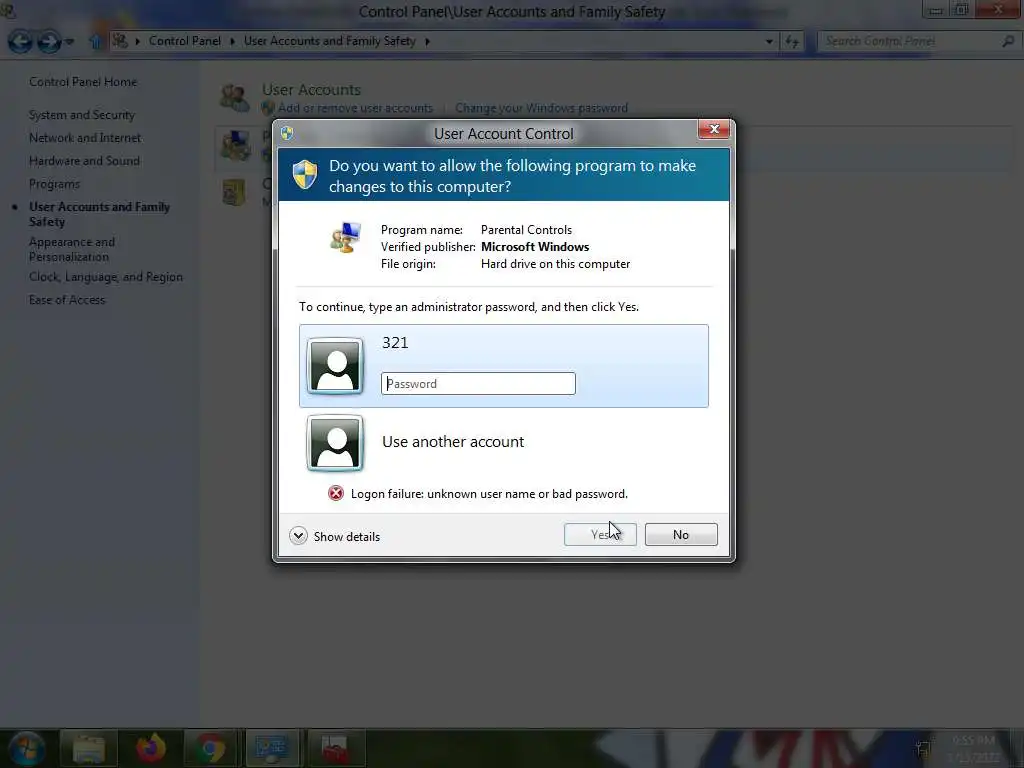Click Add or remove user accounts link
The height and width of the screenshot is (768, 1024).
(355, 108)
